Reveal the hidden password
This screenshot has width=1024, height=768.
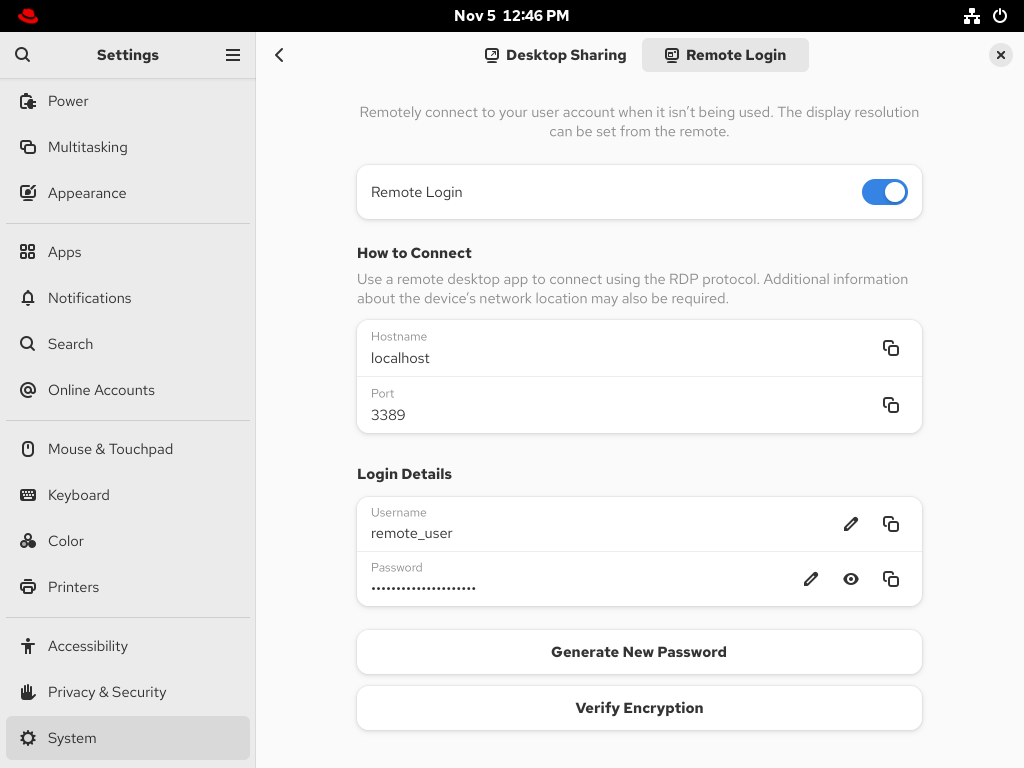coord(851,579)
